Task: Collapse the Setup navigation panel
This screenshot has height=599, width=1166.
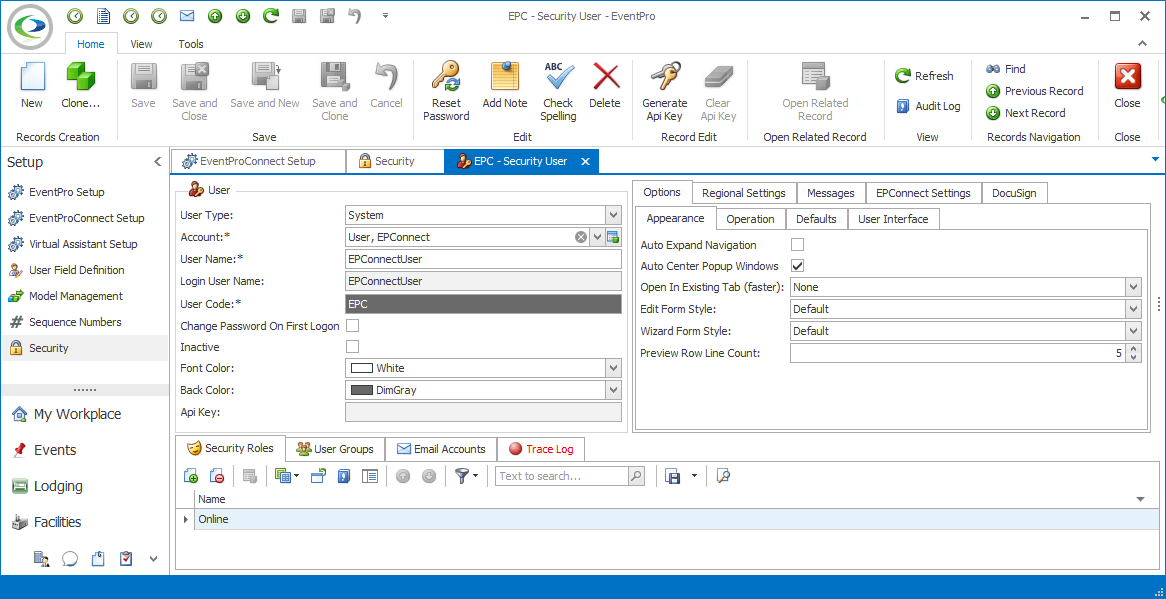Action: 157,162
